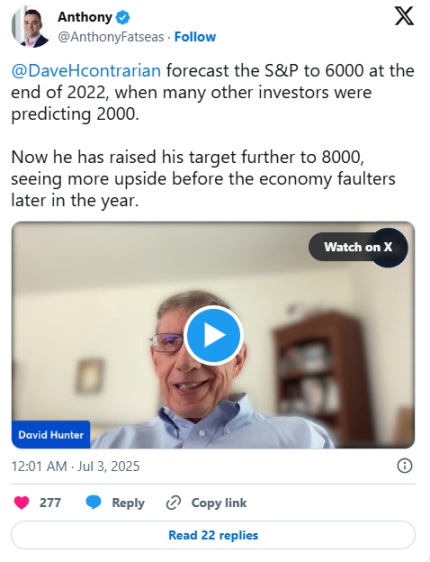Click the 277 likes count
This screenshot has width=430, height=562.
pyautogui.click(x=50, y=503)
